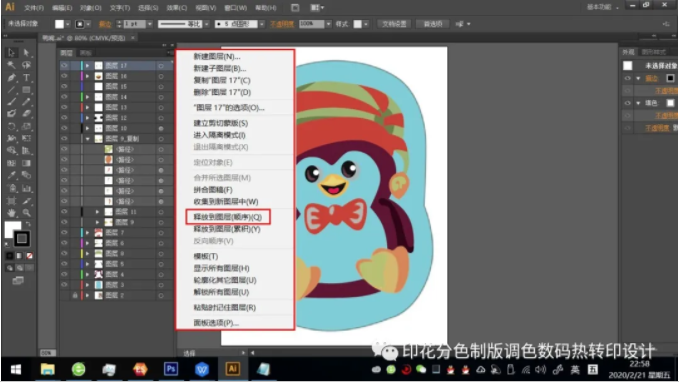Expand 图层 16 disclosure triangle
This screenshot has width=679, height=382.
(x=87, y=76)
